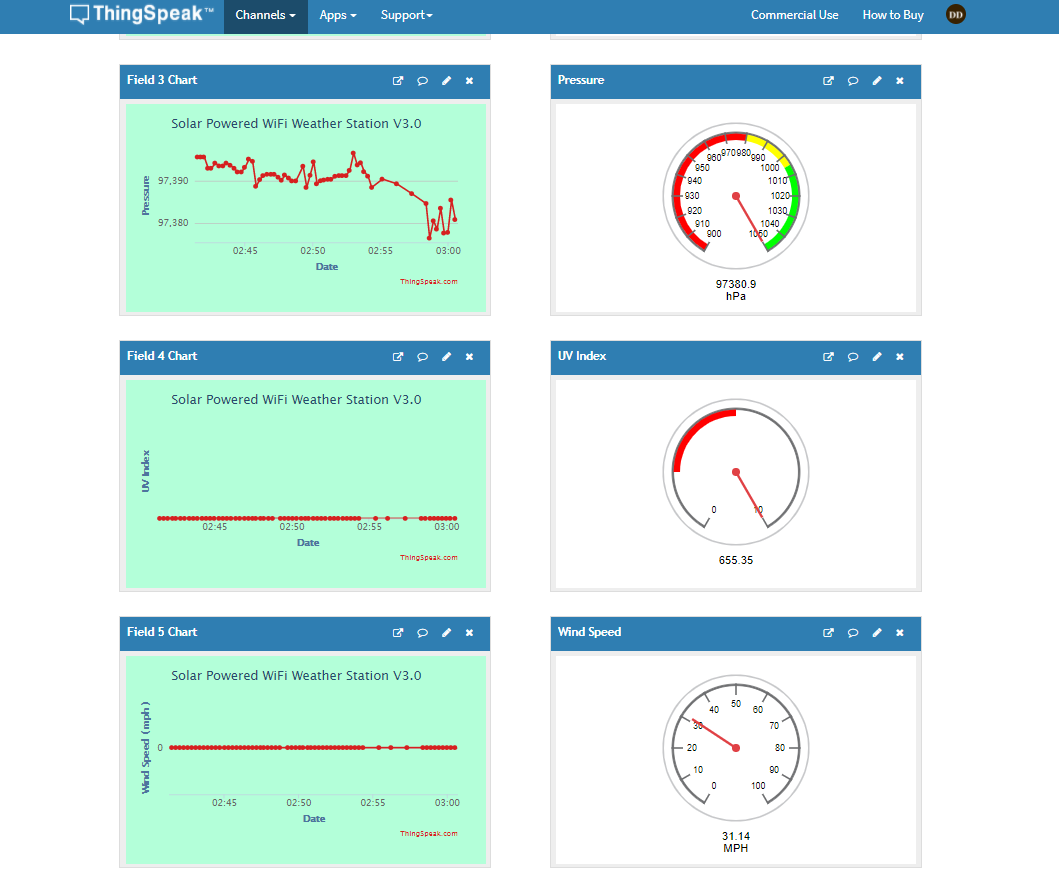The height and width of the screenshot is (870, 1059).
Task: Click the ThingSpeak logo
Action: tap(141, 15)
